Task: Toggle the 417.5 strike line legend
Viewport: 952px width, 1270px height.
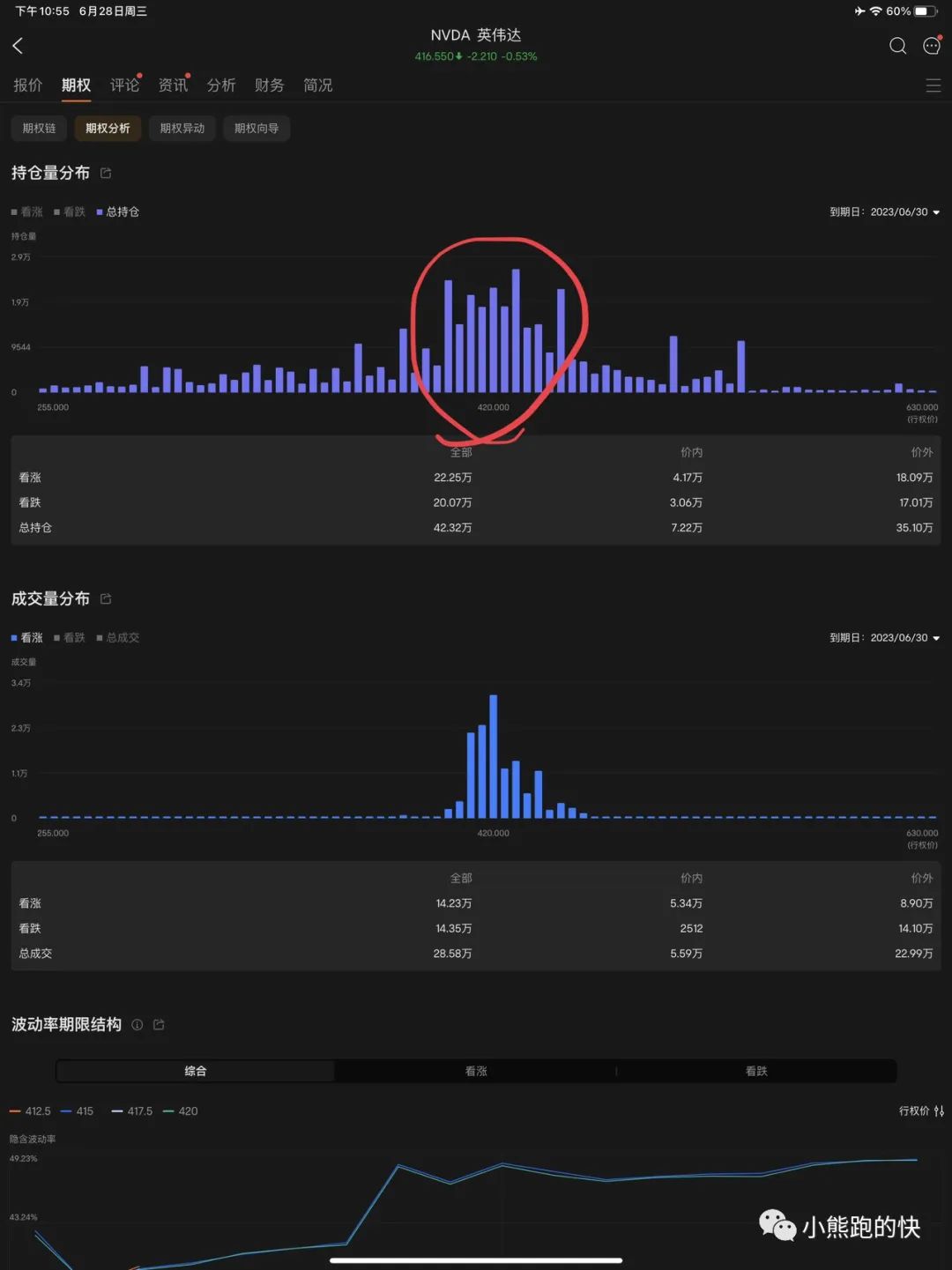Action: (132, 1111)
